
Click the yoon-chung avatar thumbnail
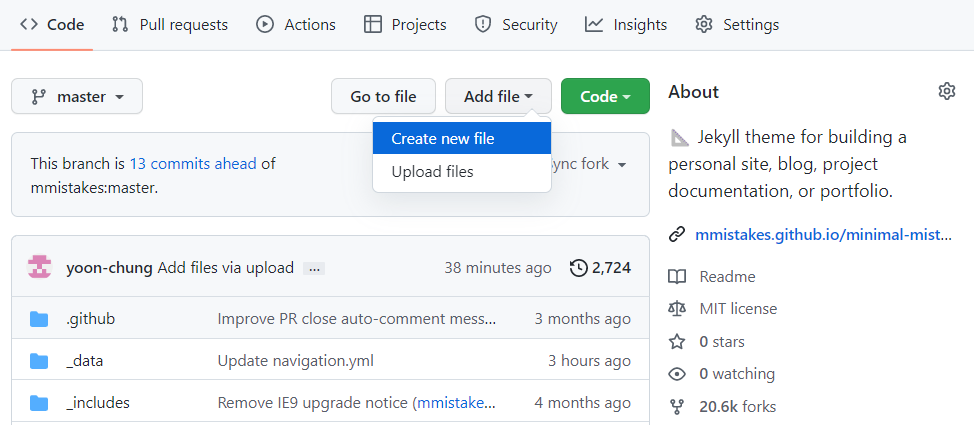click(39, 268)
